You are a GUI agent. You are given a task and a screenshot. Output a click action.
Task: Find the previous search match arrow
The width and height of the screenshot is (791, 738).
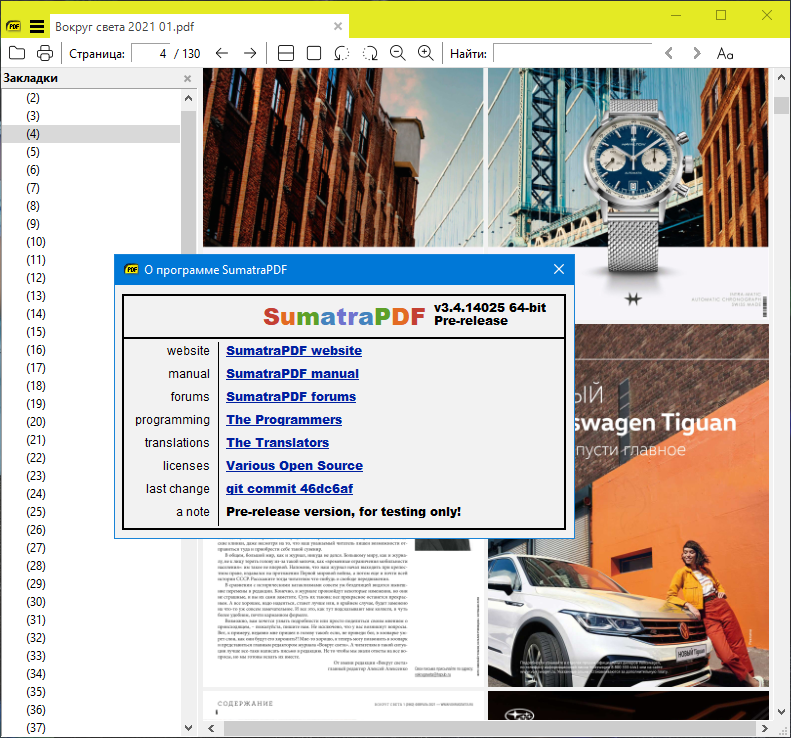[669, 53]
